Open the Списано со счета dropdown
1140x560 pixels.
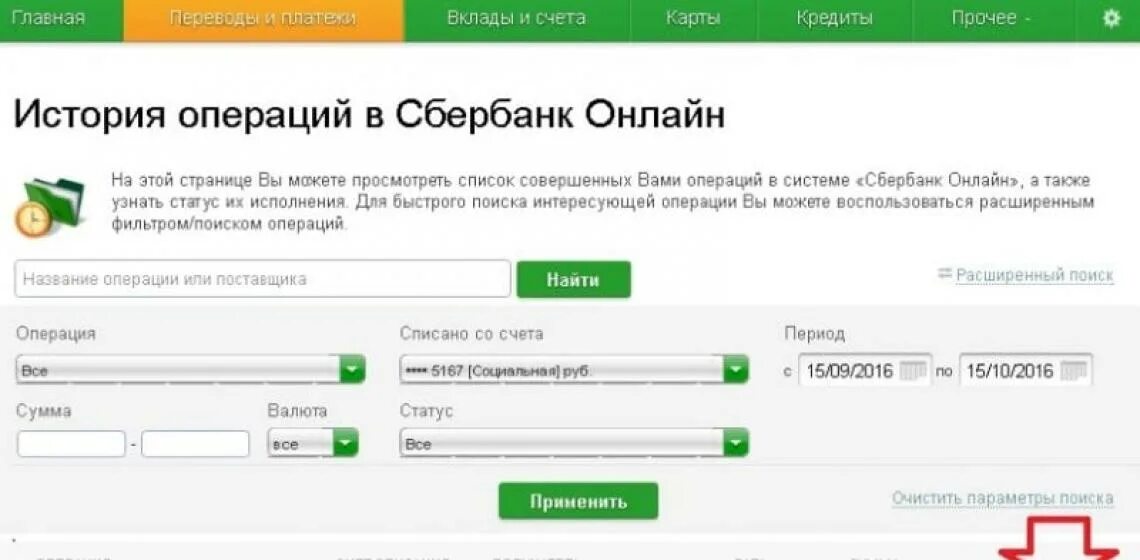[574, 371]
